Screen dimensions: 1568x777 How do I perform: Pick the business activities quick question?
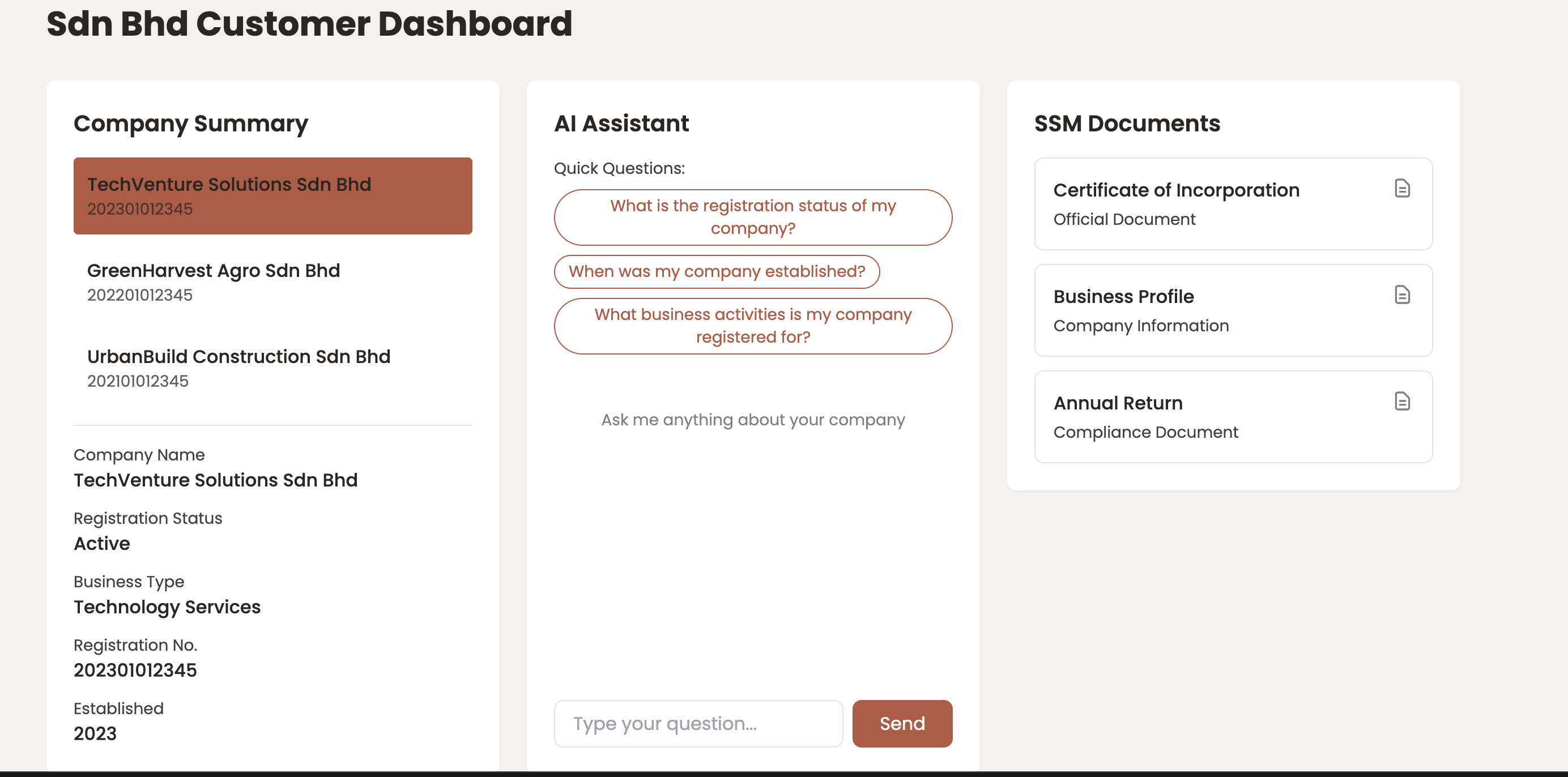[x=753, y=326]
